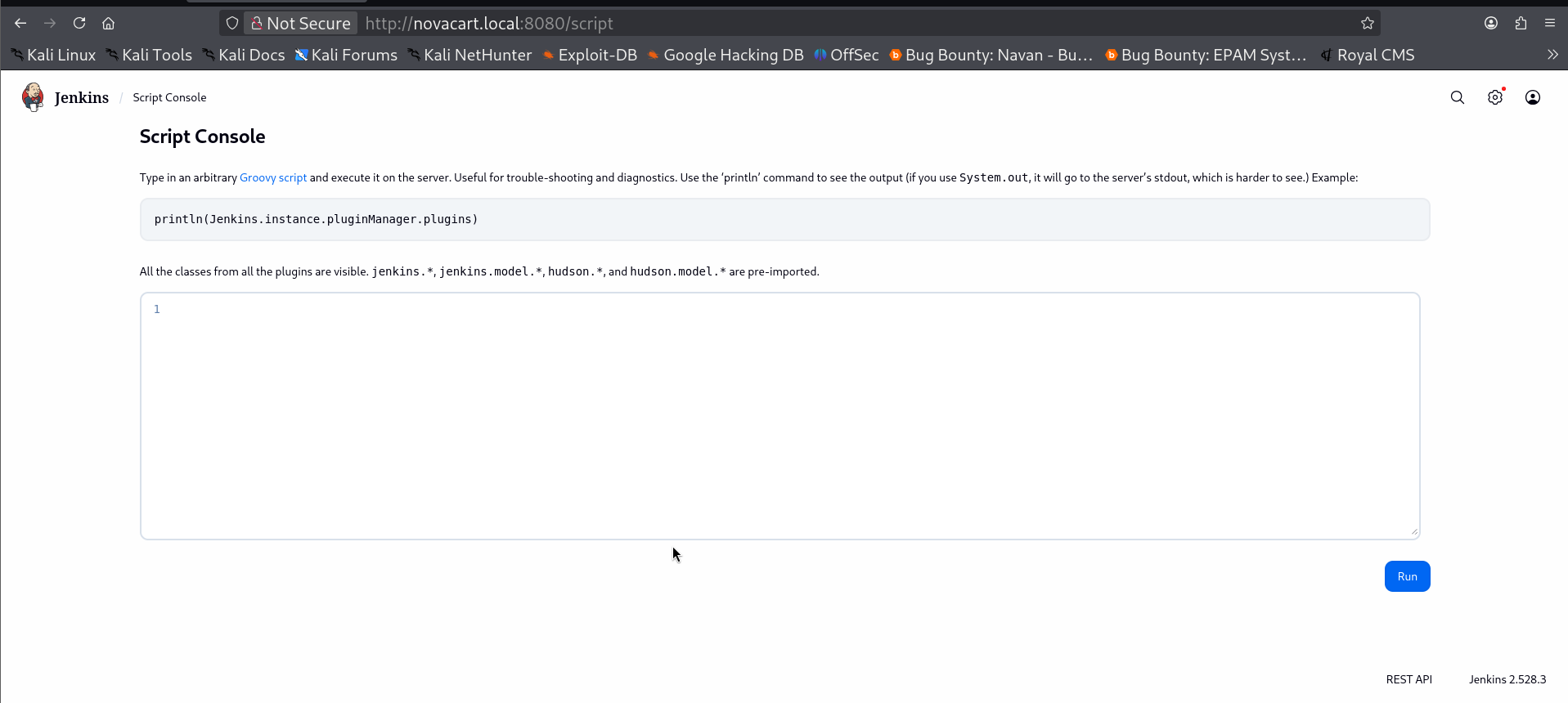Image resolution: width=1568 pixels, height=703 pixels.
Task: Open the Kali Forums bookmark
Action: (x=346, y=55)
